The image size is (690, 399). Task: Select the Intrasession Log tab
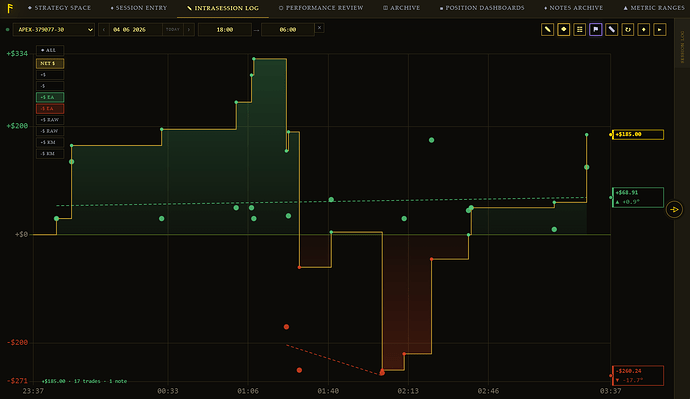tap(223, 8)
